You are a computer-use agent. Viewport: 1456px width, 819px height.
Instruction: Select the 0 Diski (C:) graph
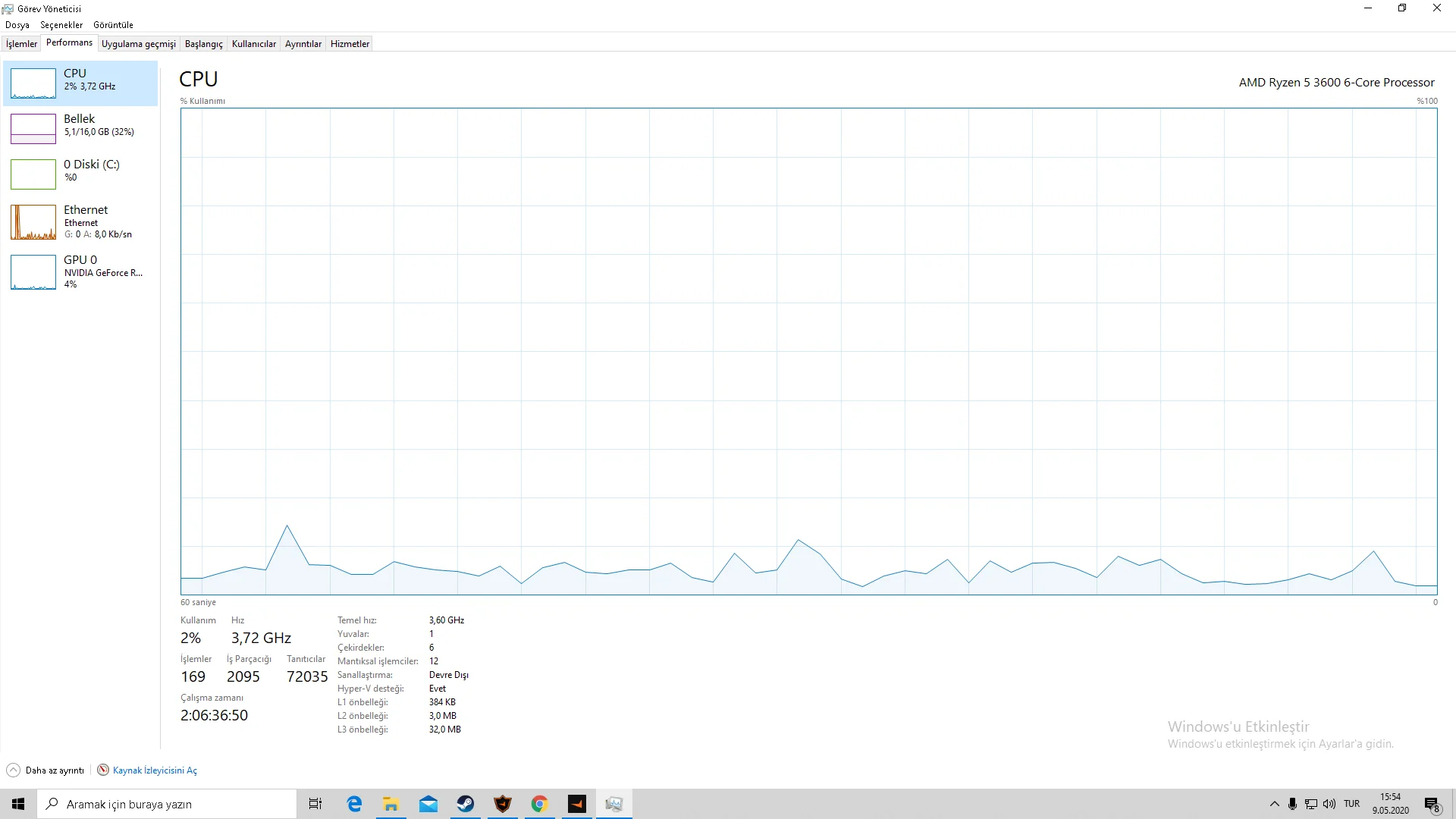33,174
